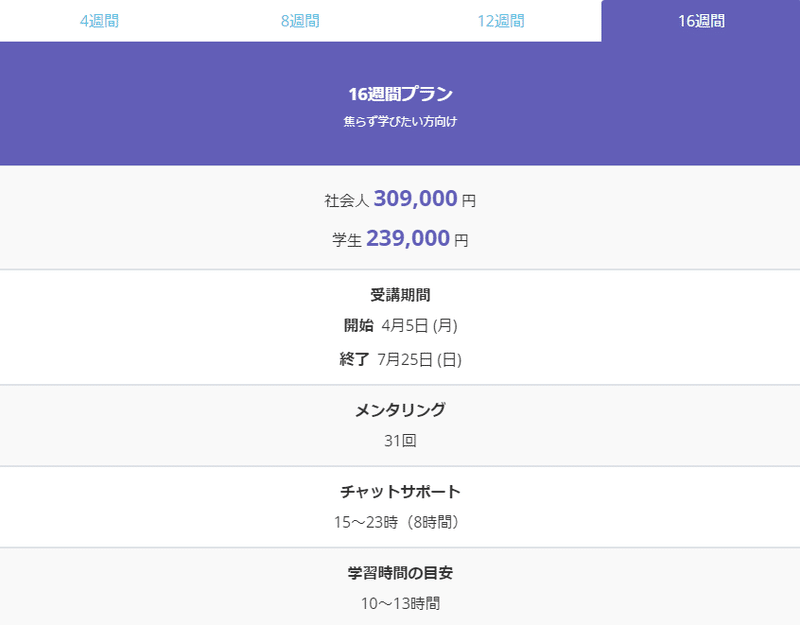Click the 16週間プラン heading
The height and width of the screenshot is (625, 800).
point(401,94)
